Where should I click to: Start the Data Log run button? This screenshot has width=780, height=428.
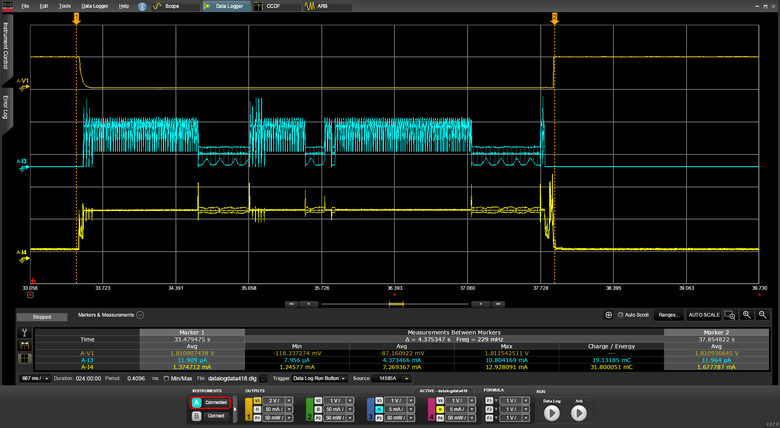552,413
